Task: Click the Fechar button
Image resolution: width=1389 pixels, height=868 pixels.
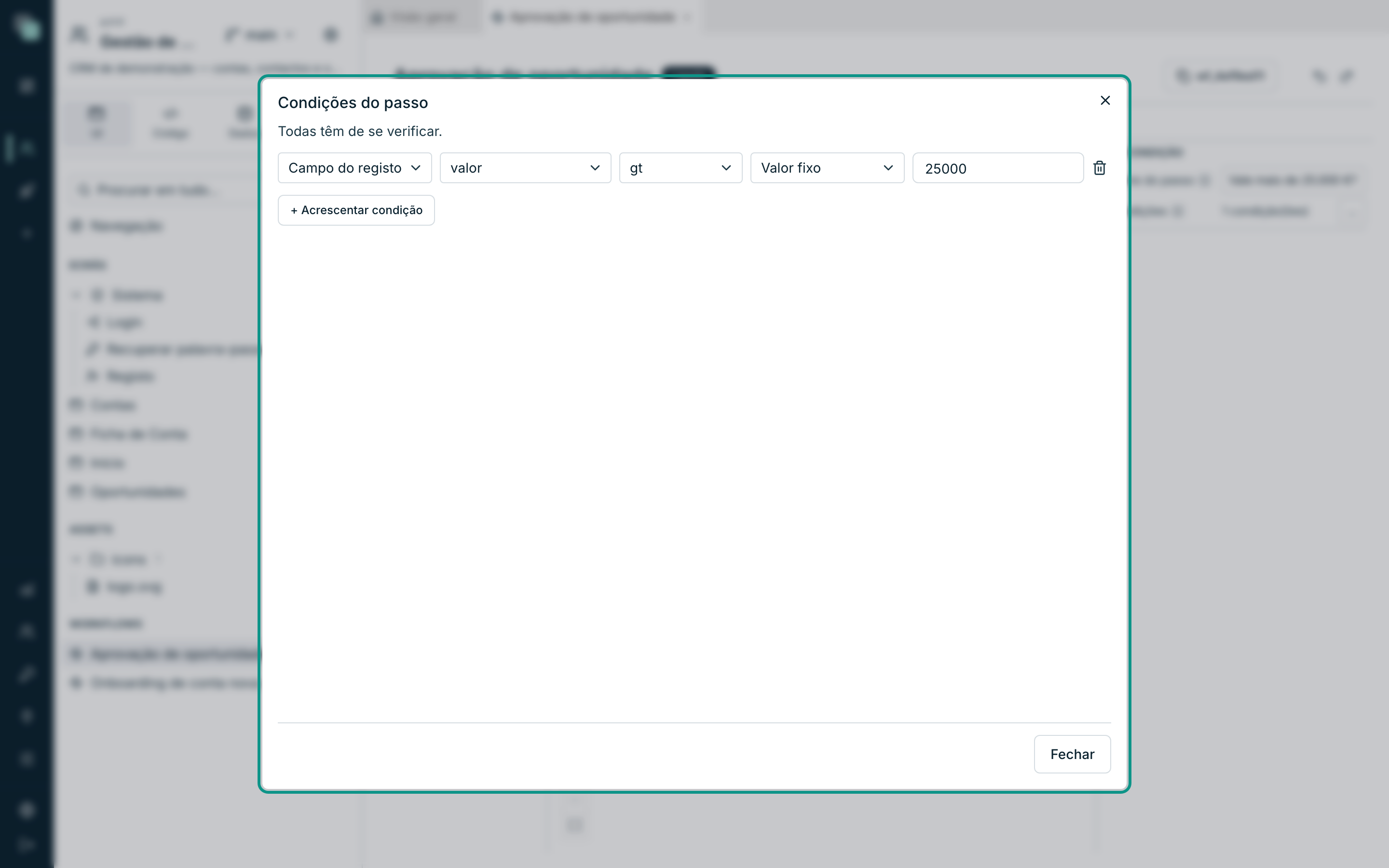Action: [1072, 754]
